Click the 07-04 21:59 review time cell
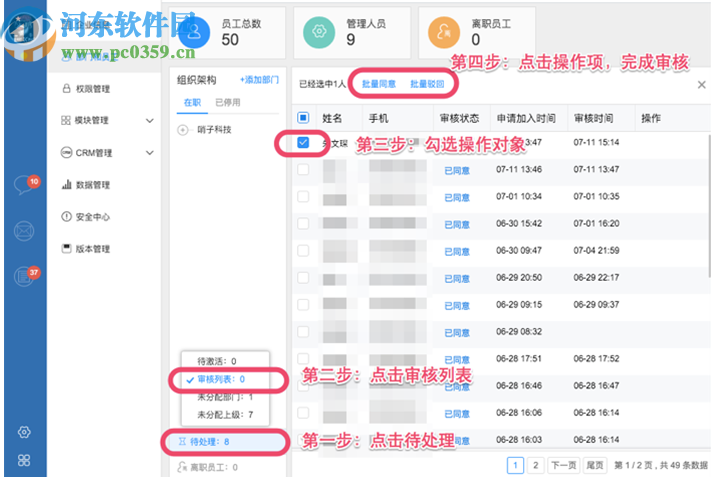 point(596,251)
